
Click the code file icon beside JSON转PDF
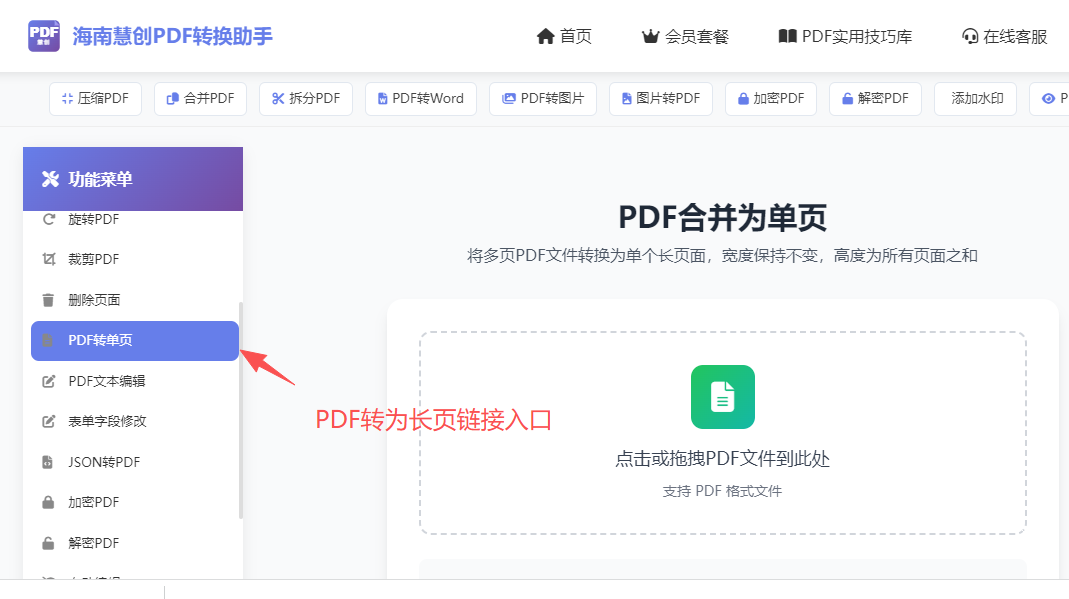(48, 462)
